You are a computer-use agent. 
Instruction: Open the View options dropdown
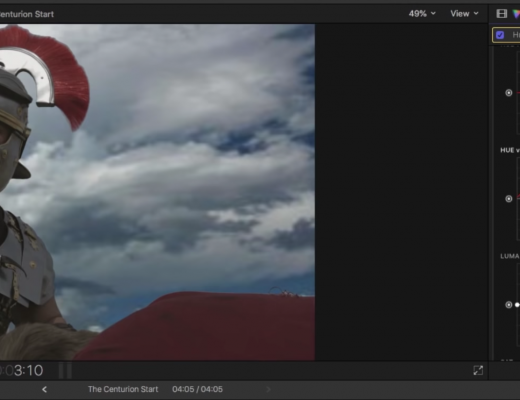464,14
